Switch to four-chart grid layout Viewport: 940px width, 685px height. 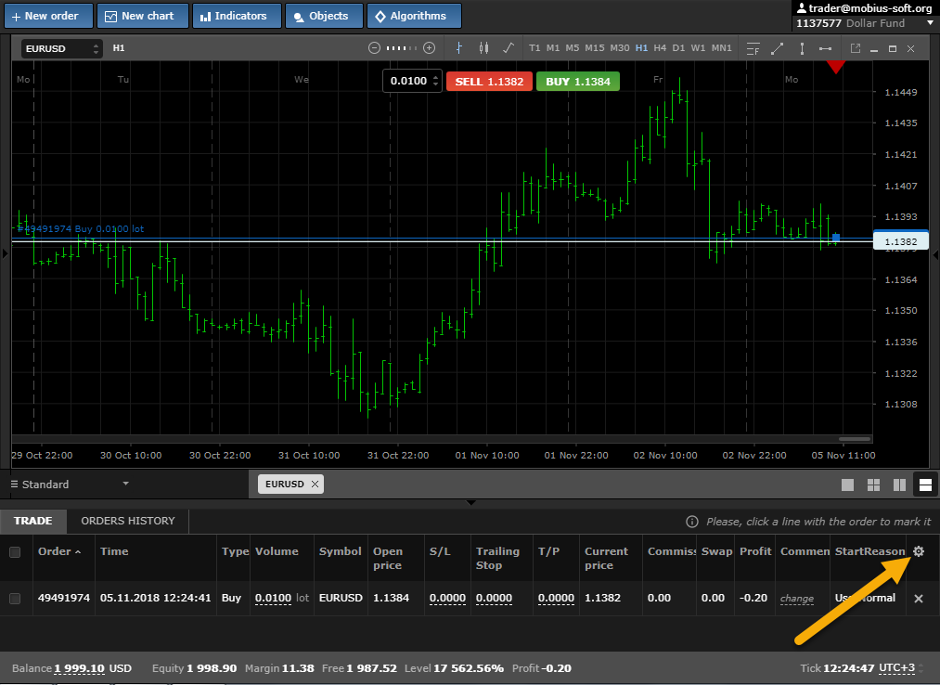tap(873, 485)
